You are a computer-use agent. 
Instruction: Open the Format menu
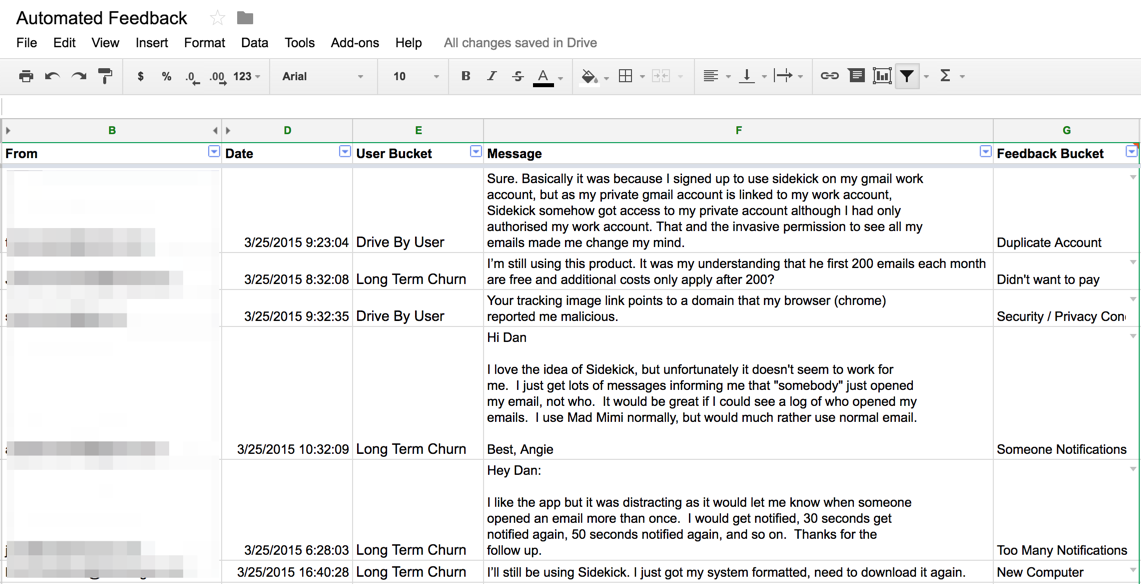(x=204, y=43)
